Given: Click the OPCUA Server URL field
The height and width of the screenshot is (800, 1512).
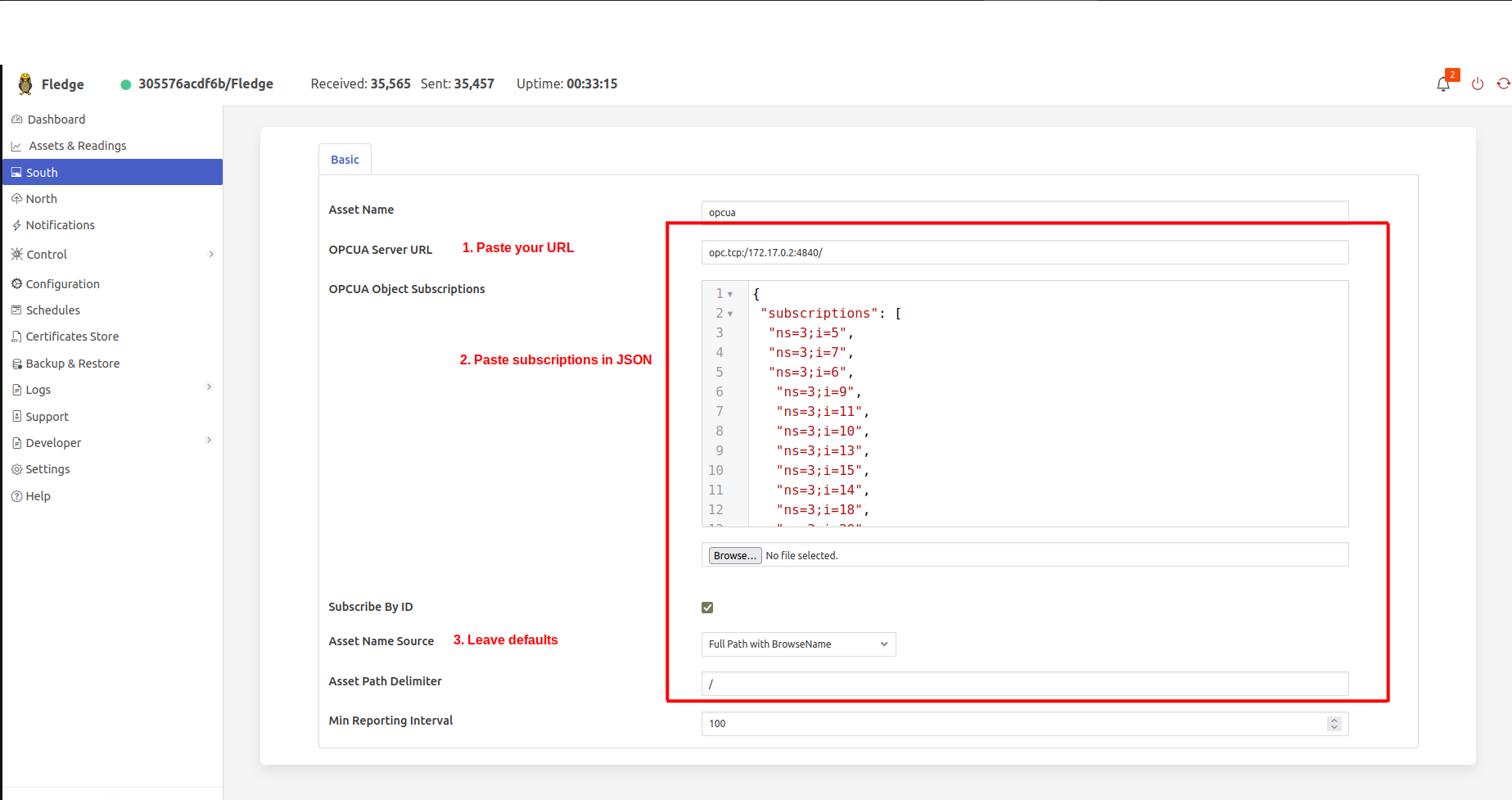Looking at the screenshot, I should 1023,252.
